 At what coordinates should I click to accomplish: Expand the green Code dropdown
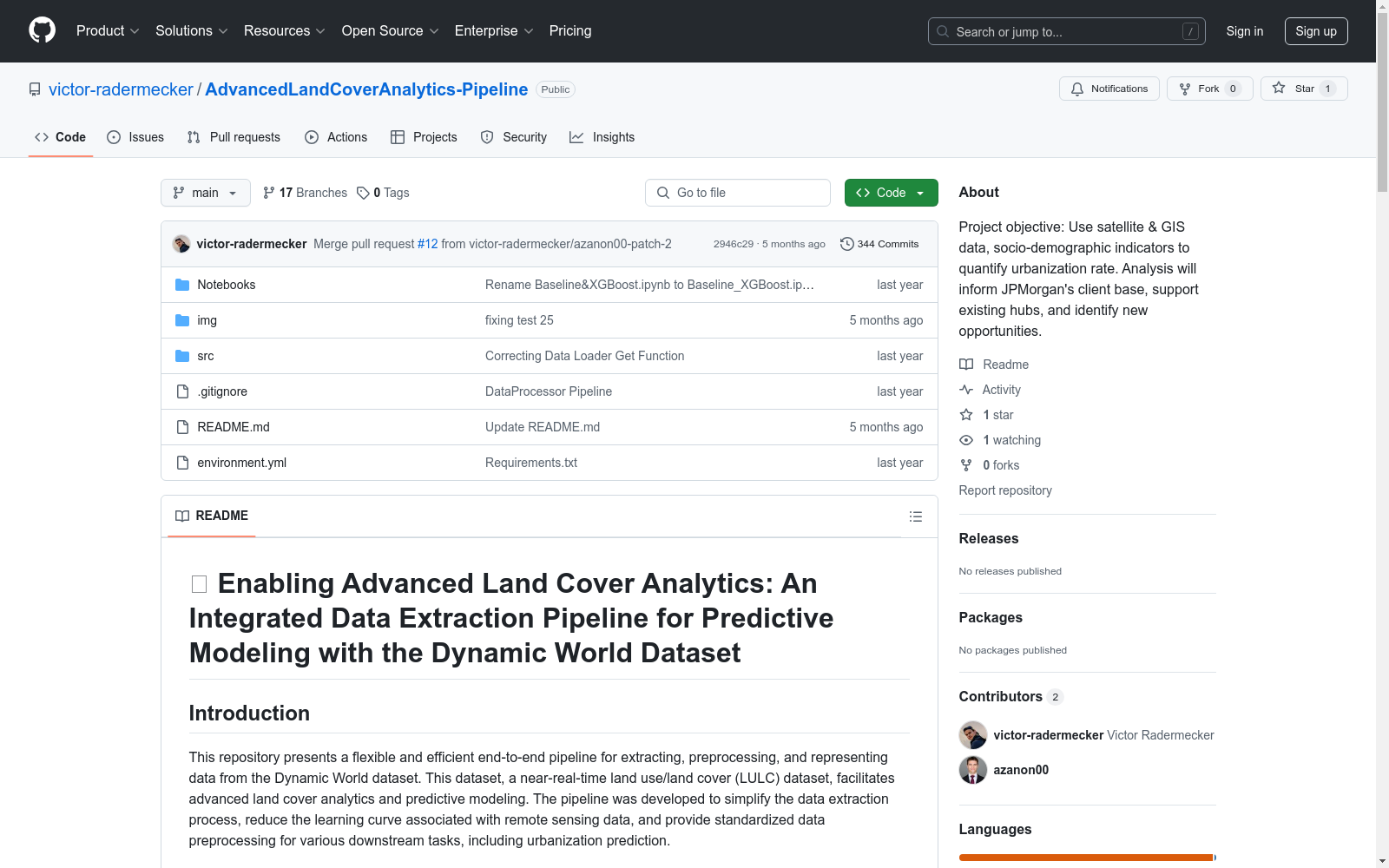tap(891, 193)
